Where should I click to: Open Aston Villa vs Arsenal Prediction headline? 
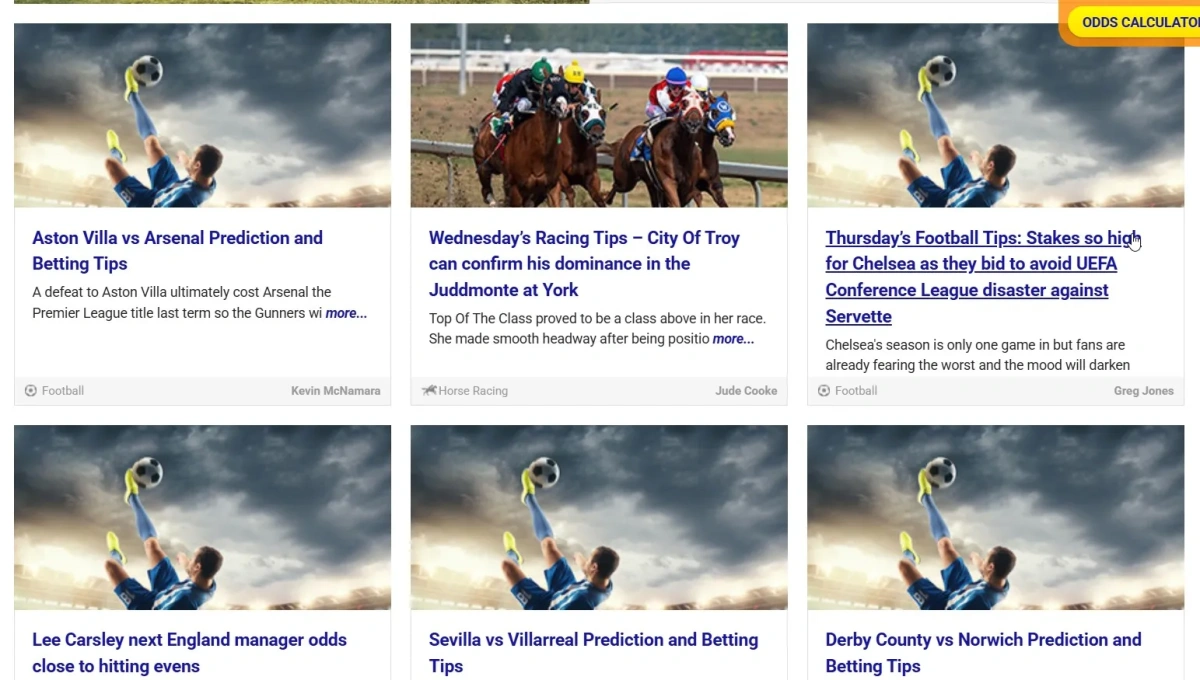point(178,251)
